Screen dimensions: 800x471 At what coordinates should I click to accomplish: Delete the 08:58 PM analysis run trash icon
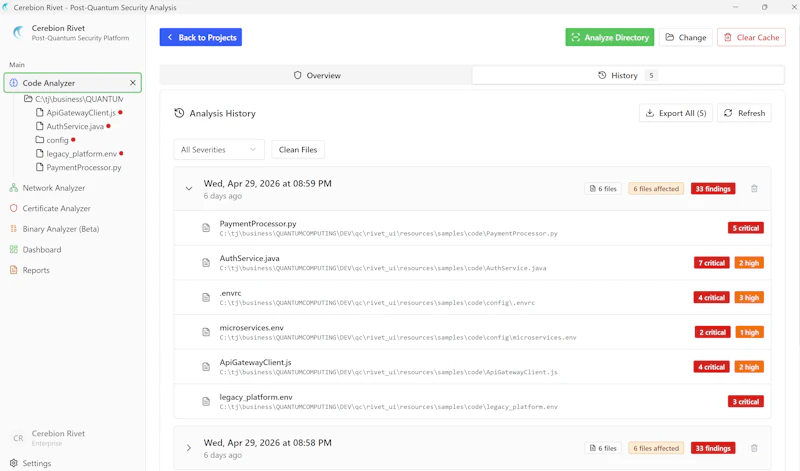pos(754,448)
